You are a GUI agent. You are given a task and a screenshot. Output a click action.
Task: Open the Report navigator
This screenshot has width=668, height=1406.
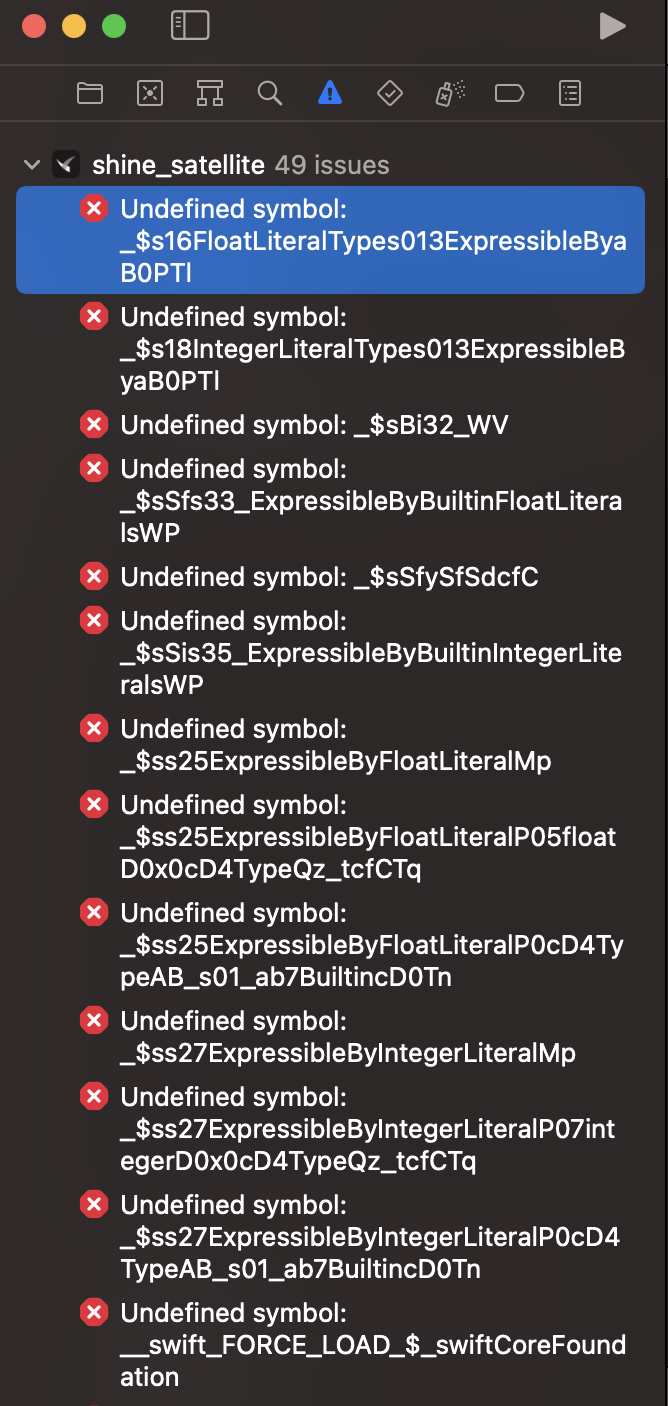[569, 94]
